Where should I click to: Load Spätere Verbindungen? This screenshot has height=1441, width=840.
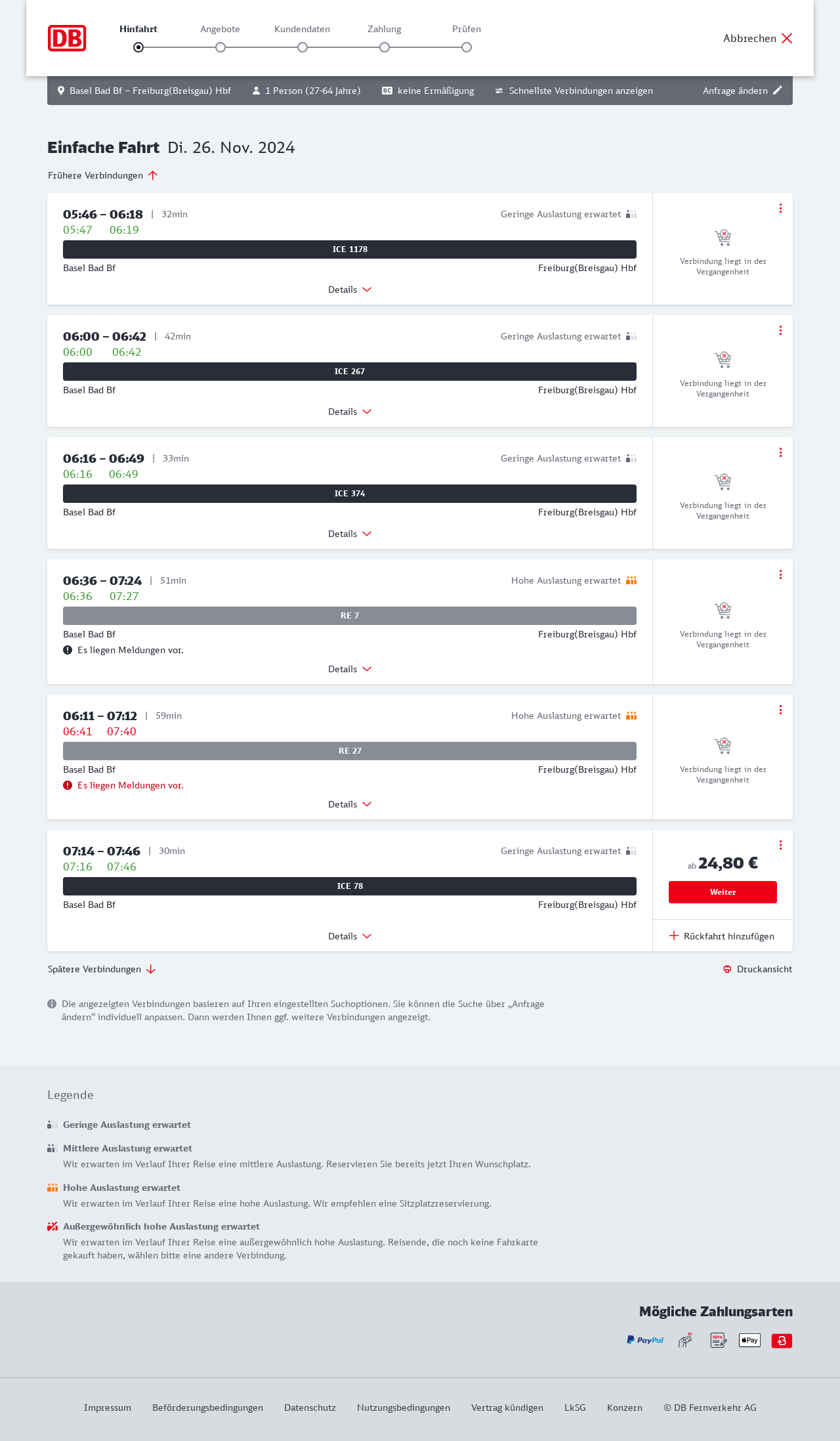pyautogui.click(x=102, y=969)
